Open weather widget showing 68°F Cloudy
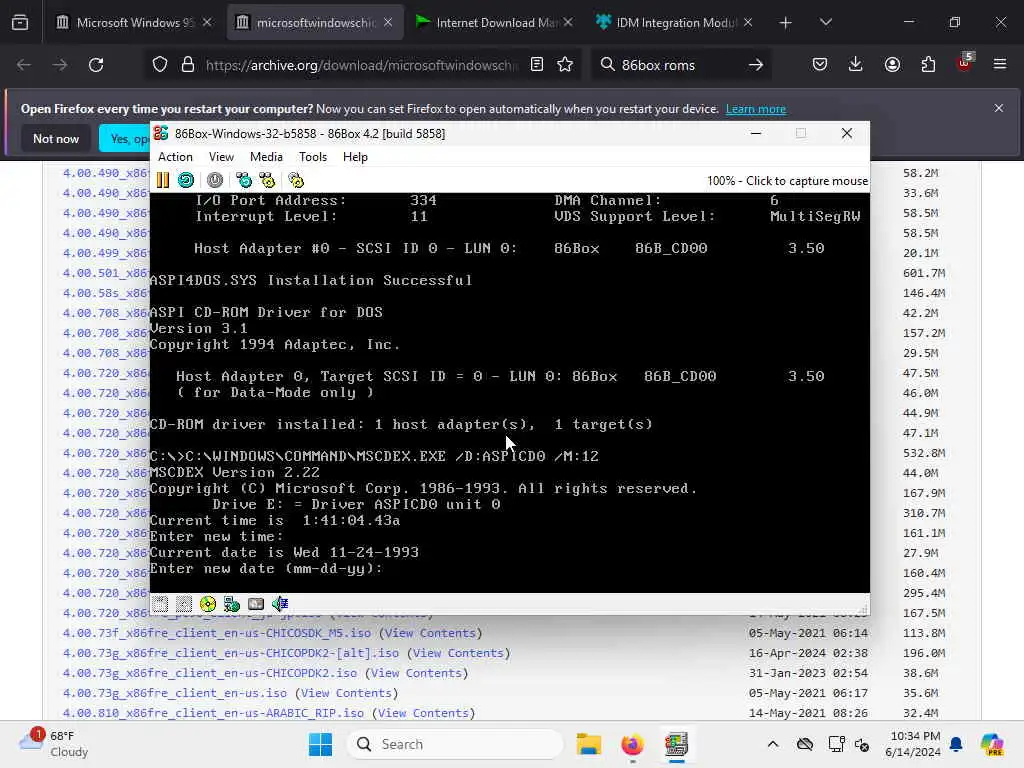 [x=54, y=744]
